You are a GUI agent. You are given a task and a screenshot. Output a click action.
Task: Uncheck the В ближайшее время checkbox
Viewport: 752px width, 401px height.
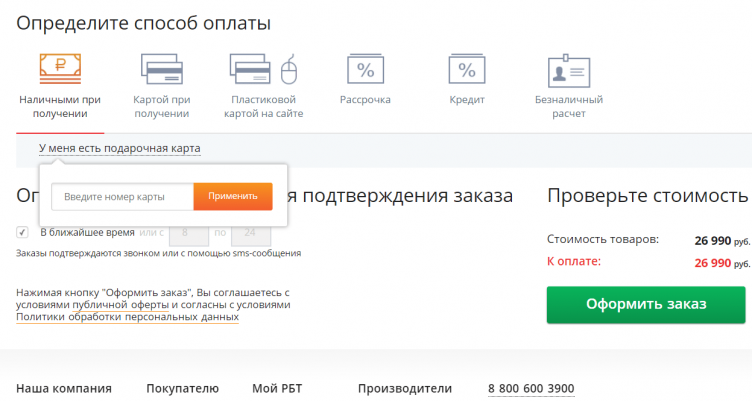22,232
